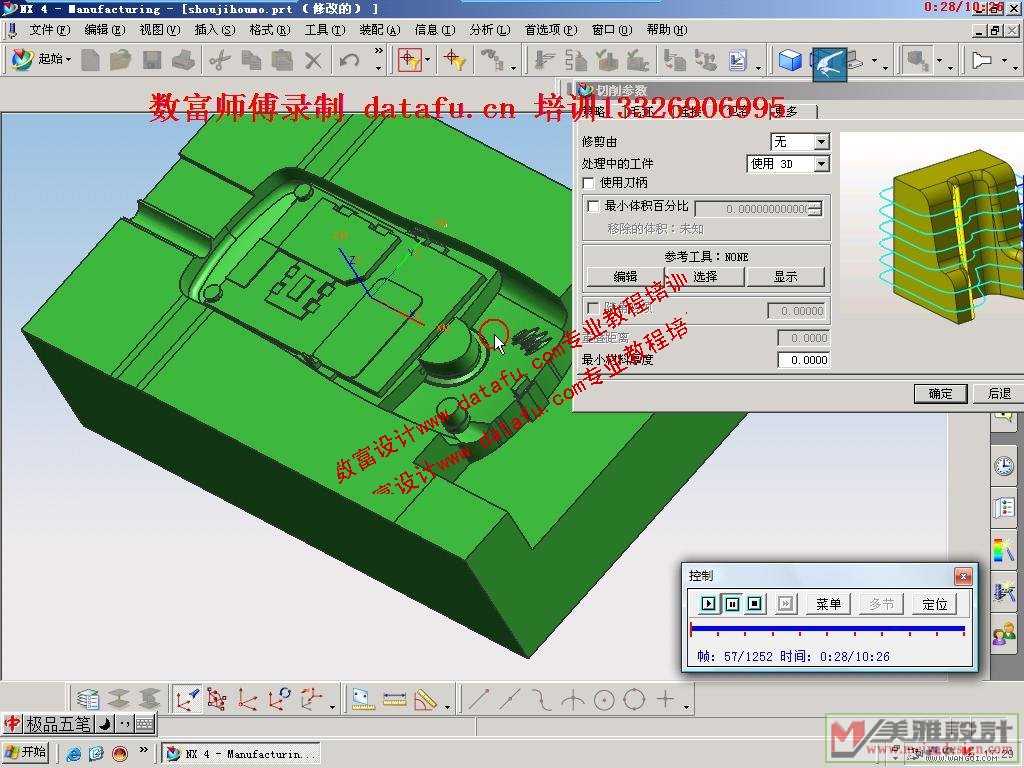Click the 后退 button
1024x768 pixels.
click(x=999, y=393)
